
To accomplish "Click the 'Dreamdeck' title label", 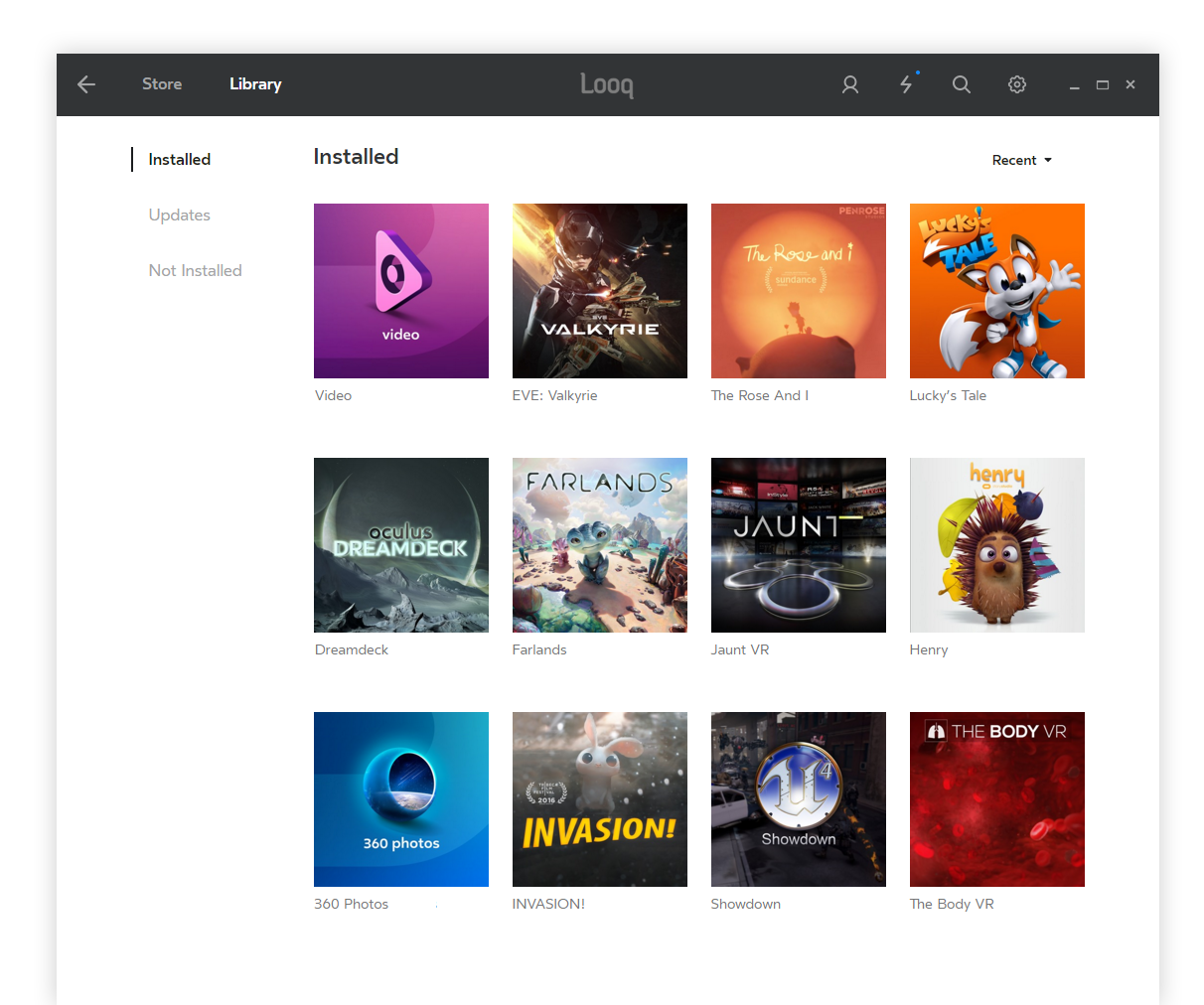I will point(352,649).
